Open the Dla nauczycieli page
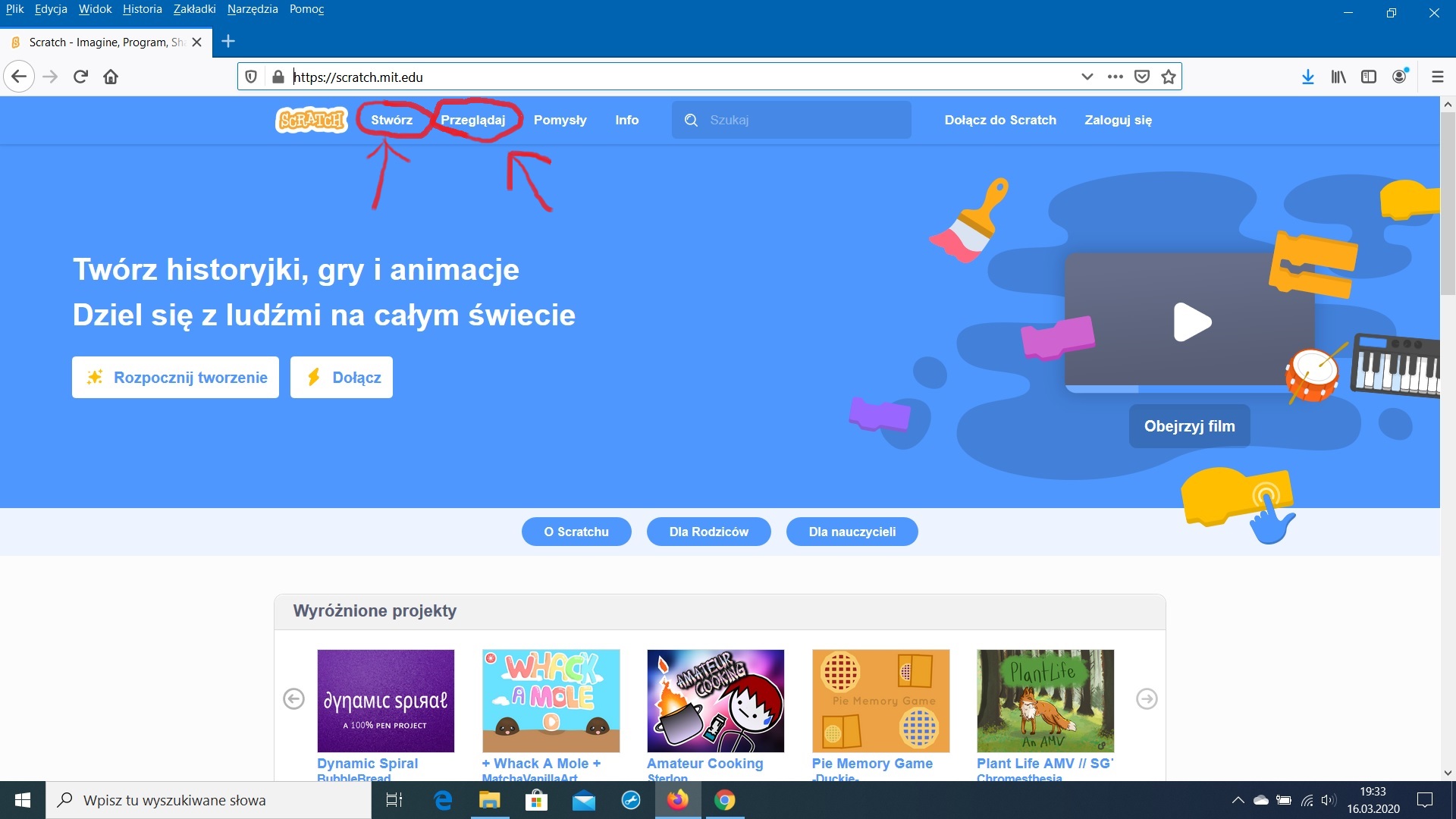The height and width of the screenshot is (819, 1456). click(x=852, y=532)
